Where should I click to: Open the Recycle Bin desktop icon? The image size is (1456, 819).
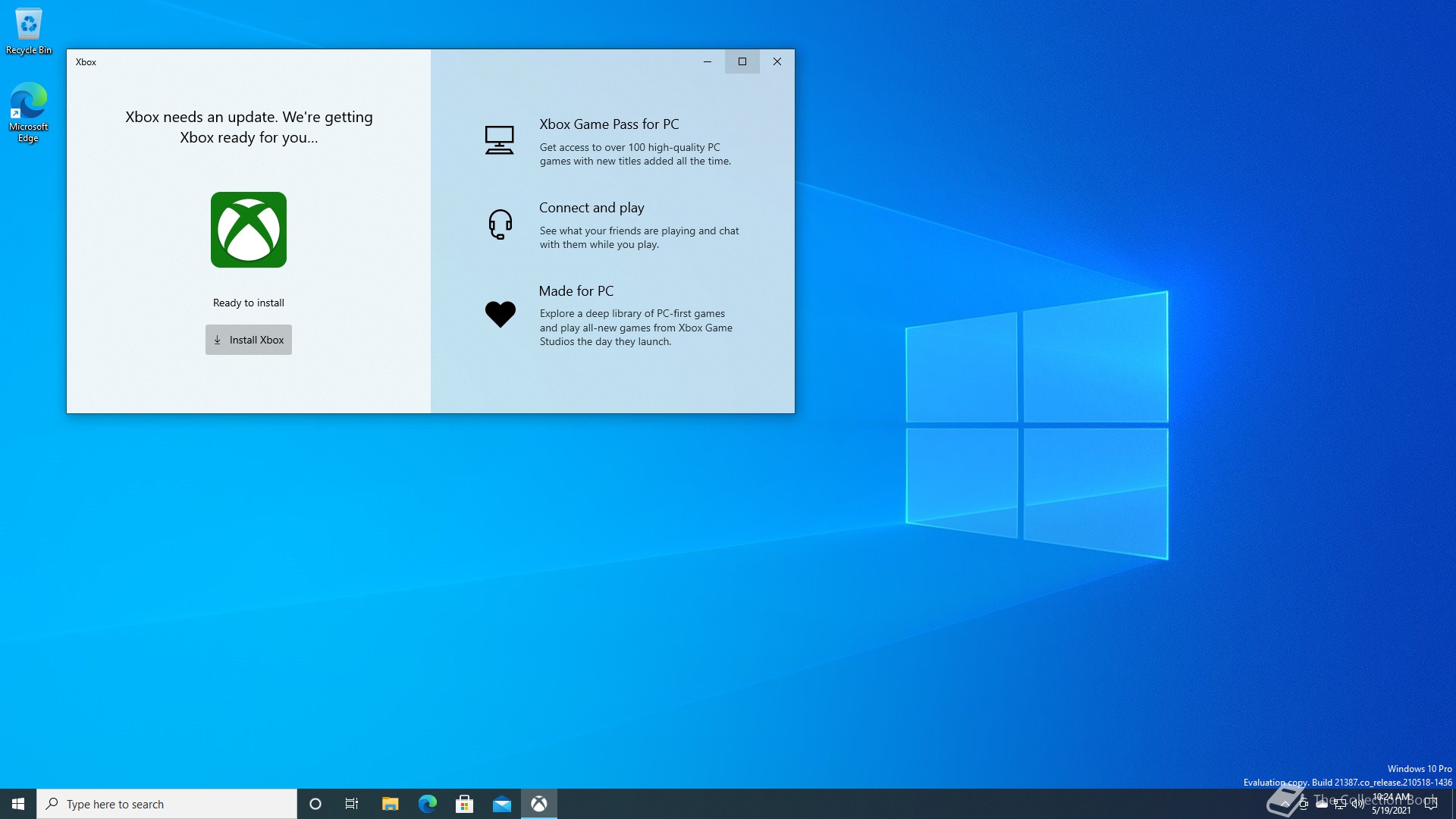point(29,32)
